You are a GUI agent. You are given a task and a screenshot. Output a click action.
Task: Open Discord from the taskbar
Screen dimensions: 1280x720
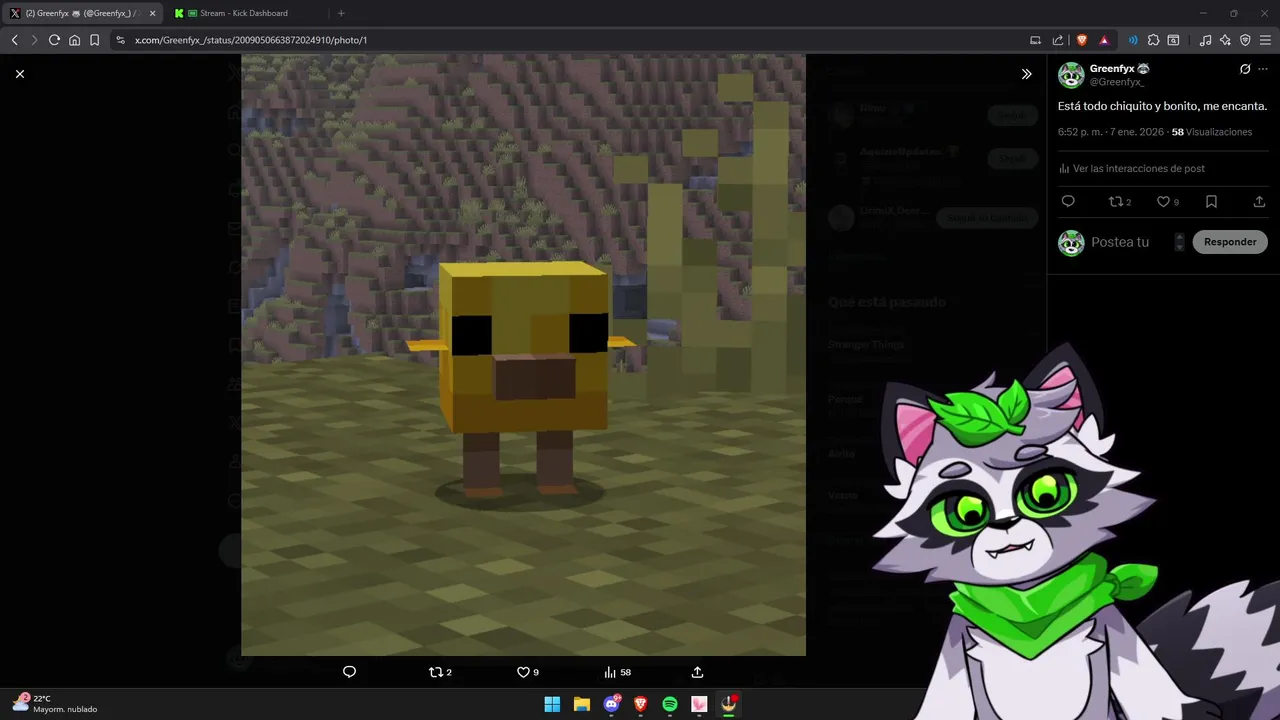click(x=611, y=704)
